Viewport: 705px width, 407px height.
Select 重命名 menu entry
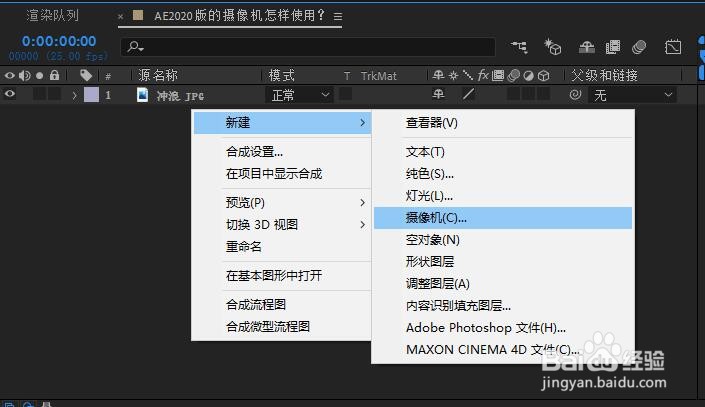pyautogui.click(x=282, y=246)
